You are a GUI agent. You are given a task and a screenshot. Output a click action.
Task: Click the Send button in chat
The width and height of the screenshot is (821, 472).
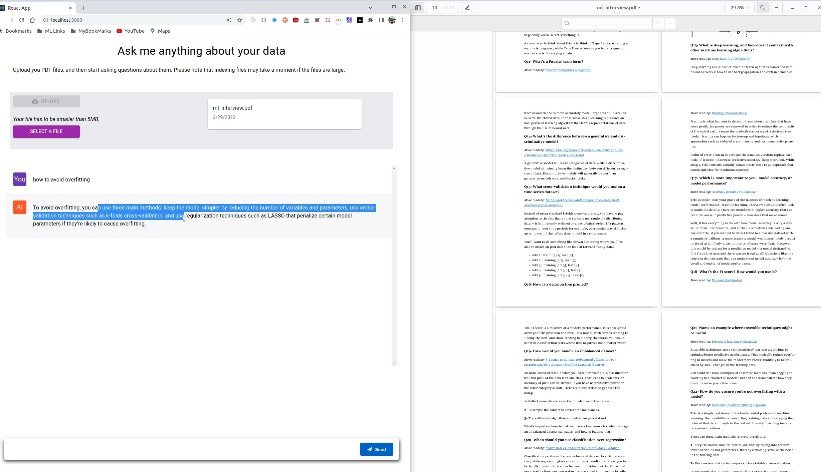click(376, 449)
